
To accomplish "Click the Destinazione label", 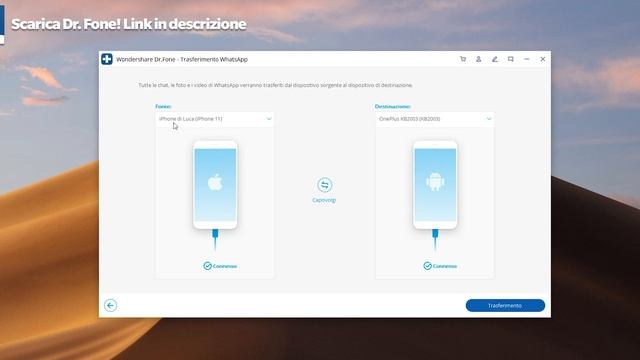I will click(393, 107).
